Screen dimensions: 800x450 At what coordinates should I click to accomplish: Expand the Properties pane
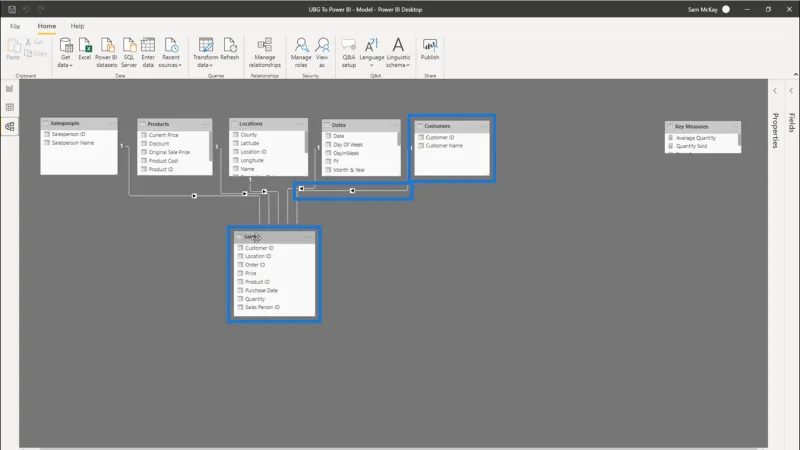pyautogui.click(x=775, y=91)
